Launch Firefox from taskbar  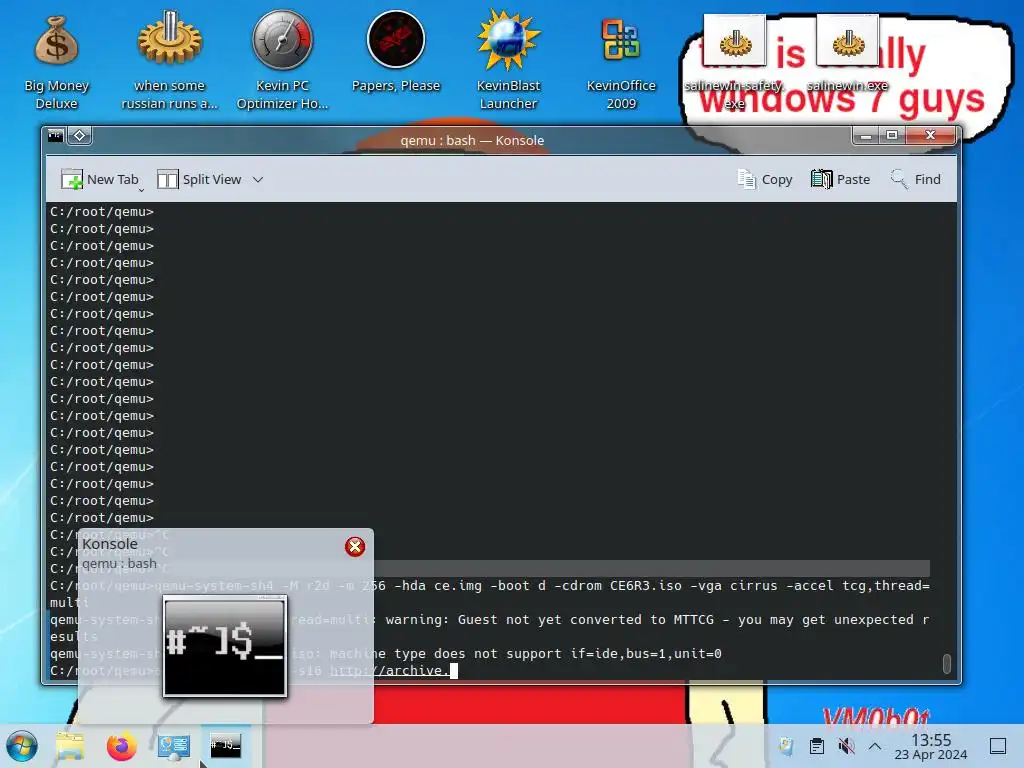point(121,746)
